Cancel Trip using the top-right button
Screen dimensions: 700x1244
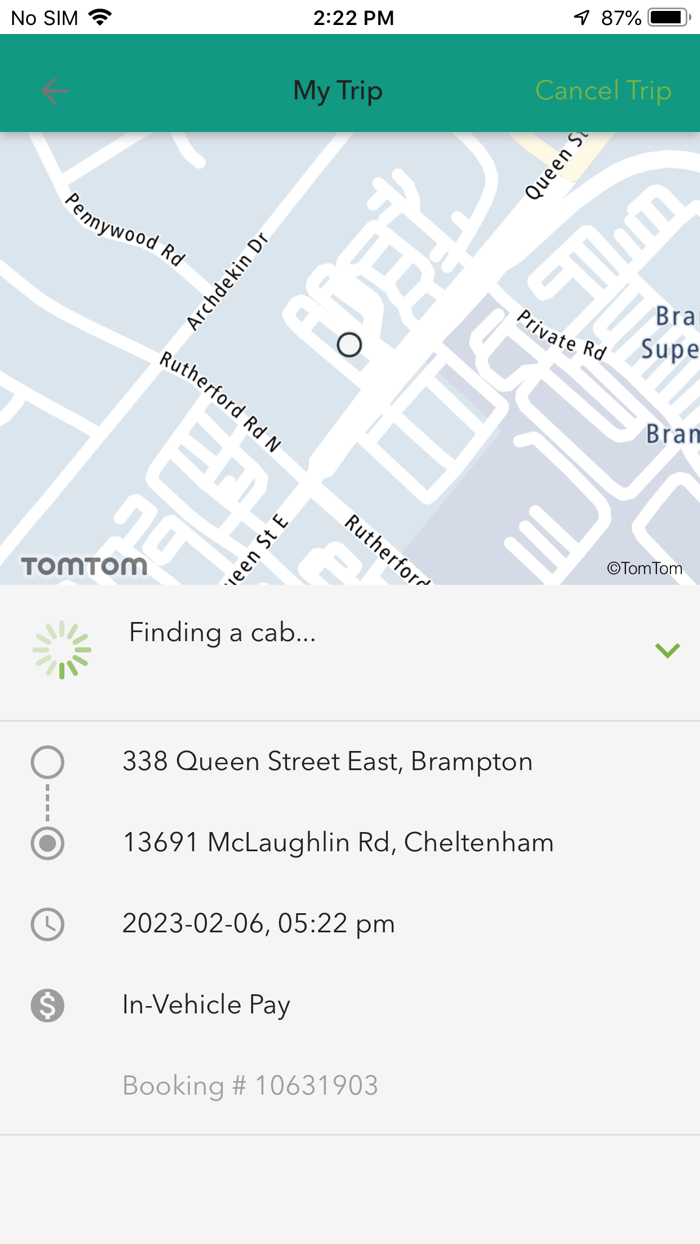click(x=602, y=90)
